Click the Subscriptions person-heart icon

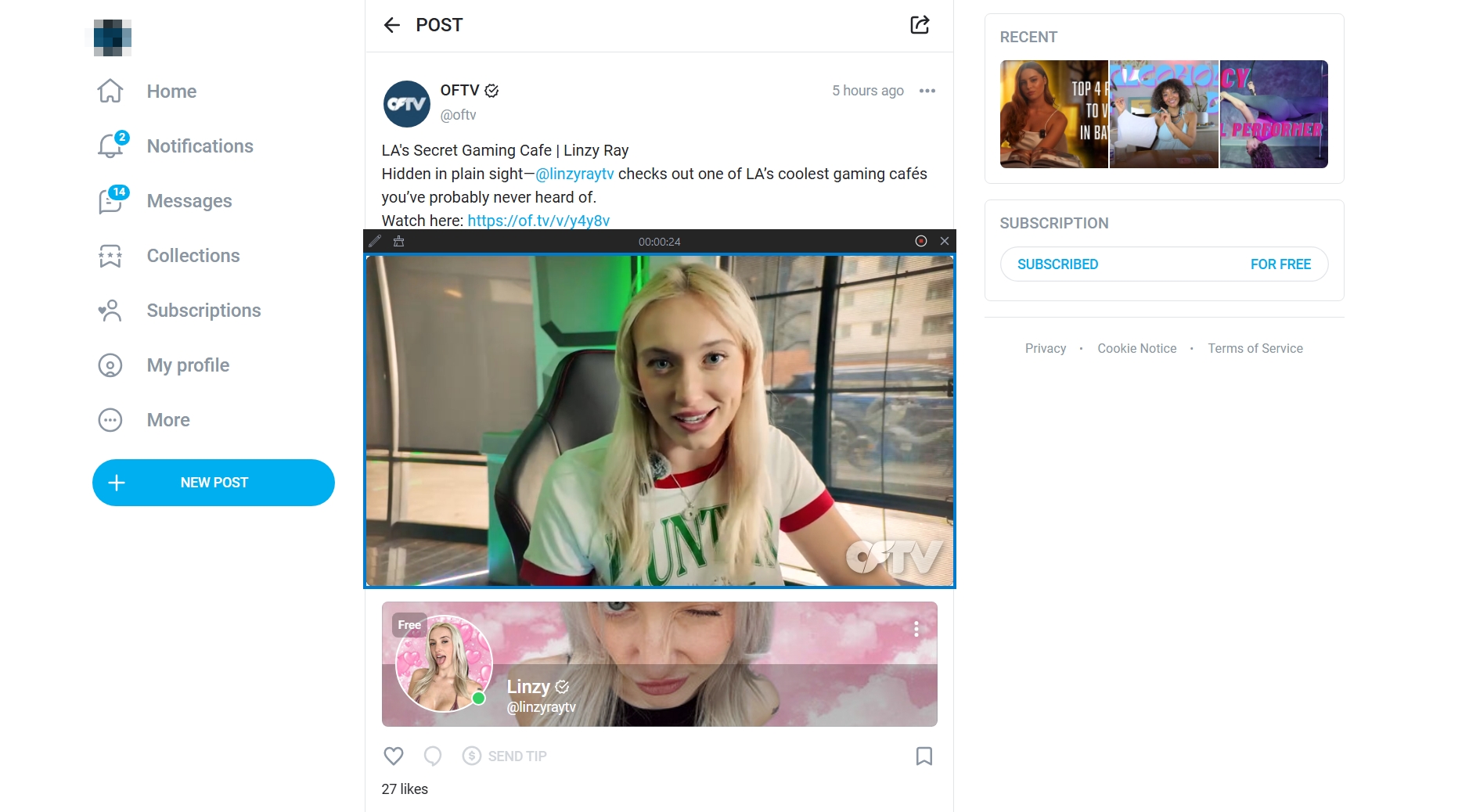tap(110, 311)
